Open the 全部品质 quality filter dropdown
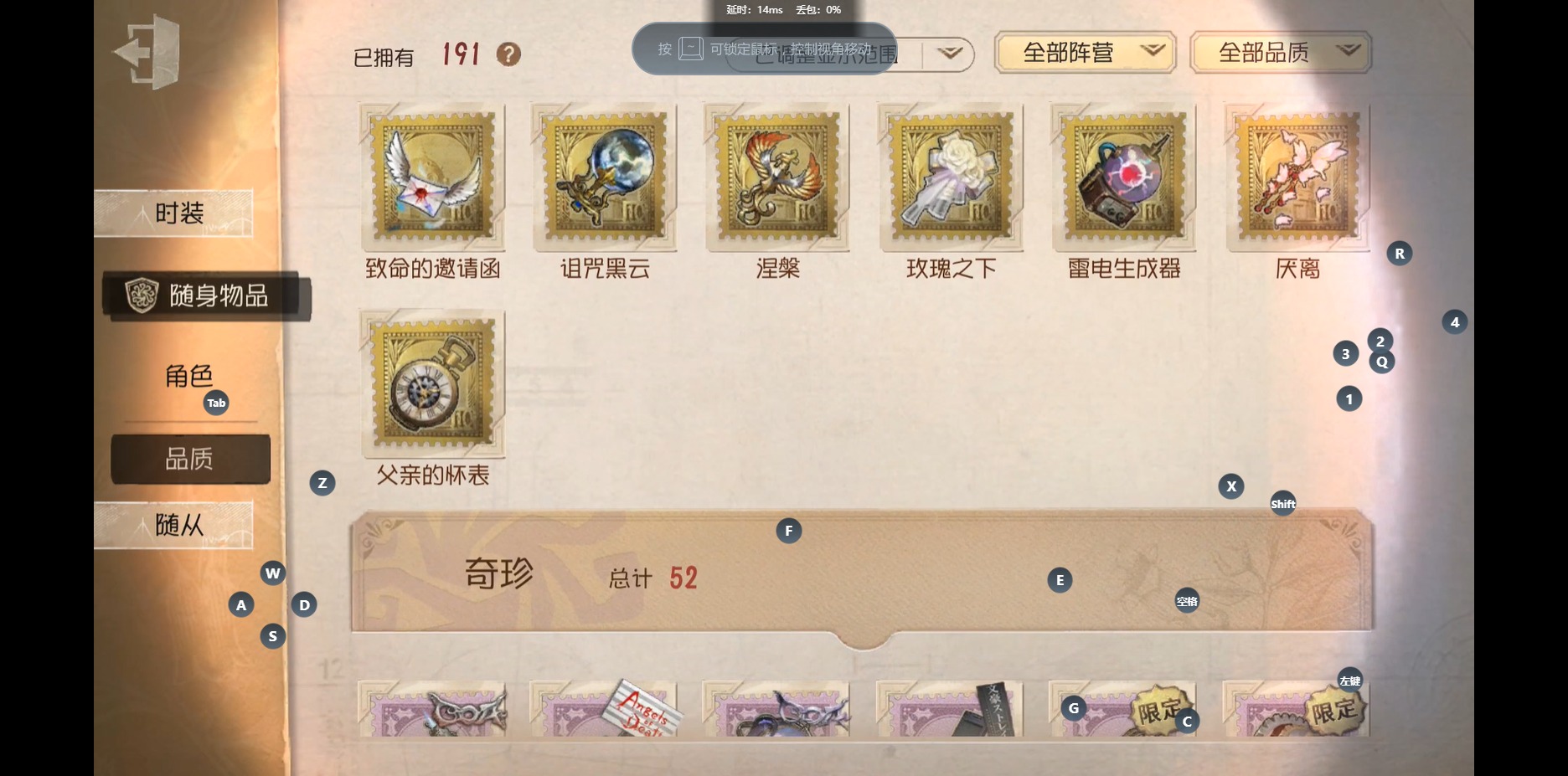The height and width of the screenshot is (776, 1568). pyautogui.click(x=1280, y=53)
